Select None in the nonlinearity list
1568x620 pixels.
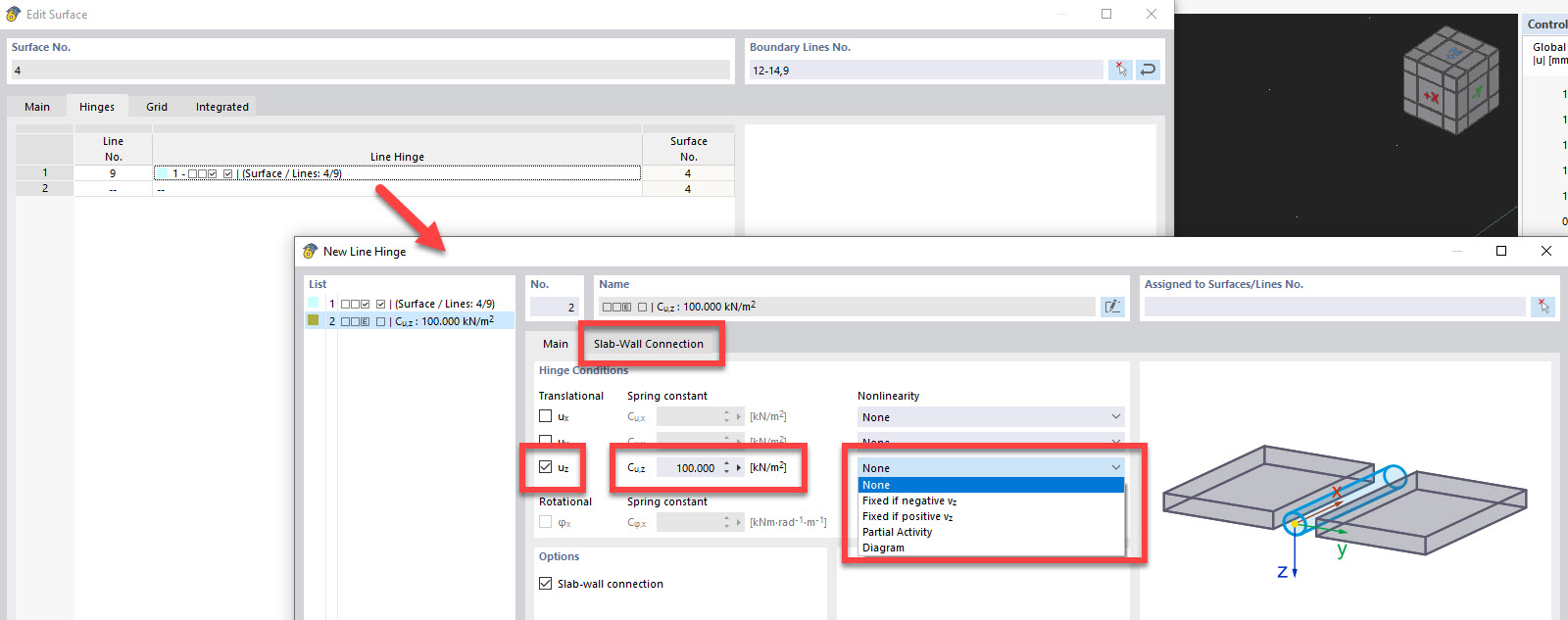click(x=991, y=485)
